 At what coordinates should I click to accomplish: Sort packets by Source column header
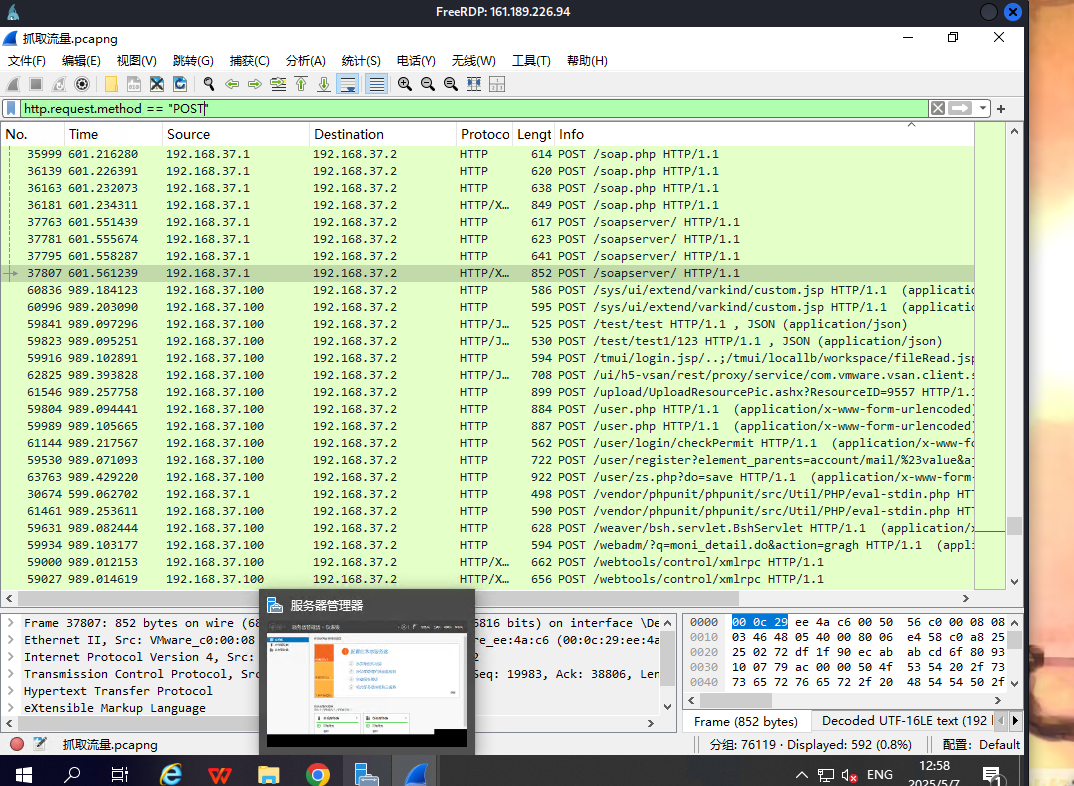(x=236, y=134)
